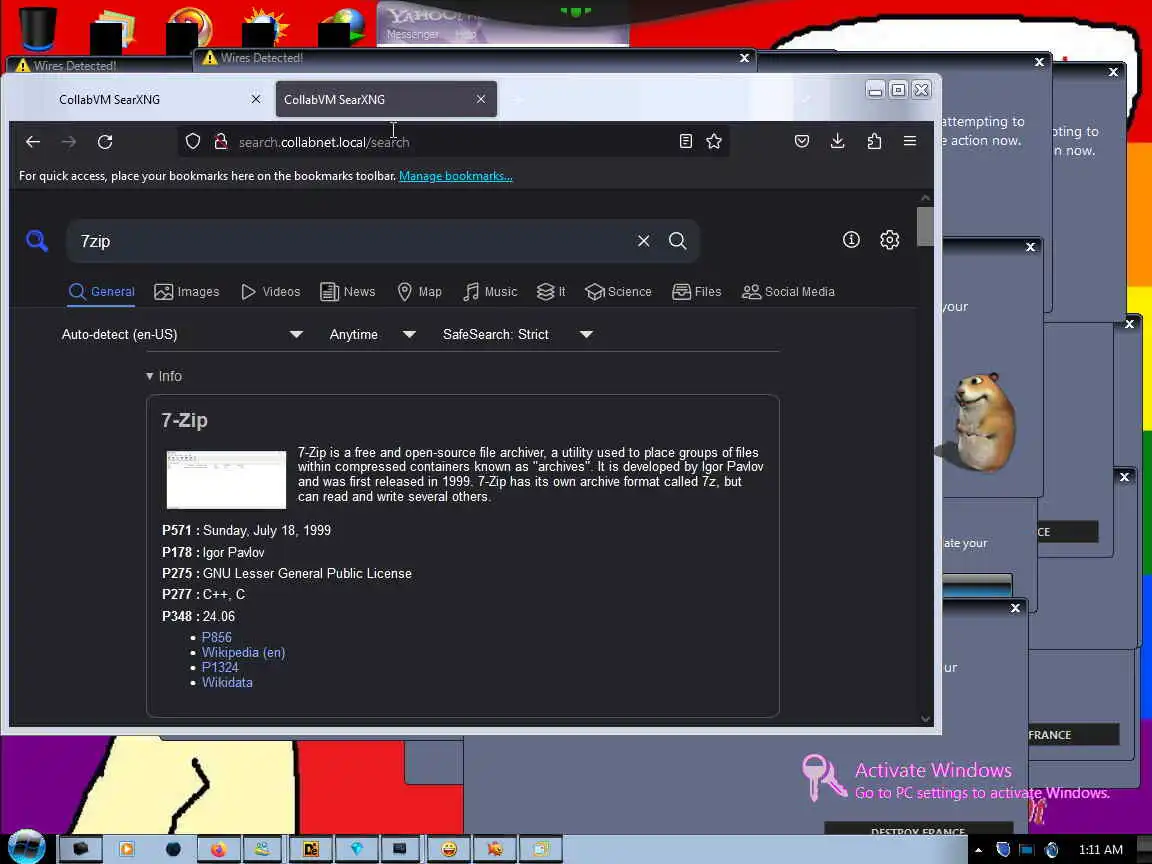Screen dimensions: 1152x864
Task: Open the Firefox hamburger menu
Action: 910,141
